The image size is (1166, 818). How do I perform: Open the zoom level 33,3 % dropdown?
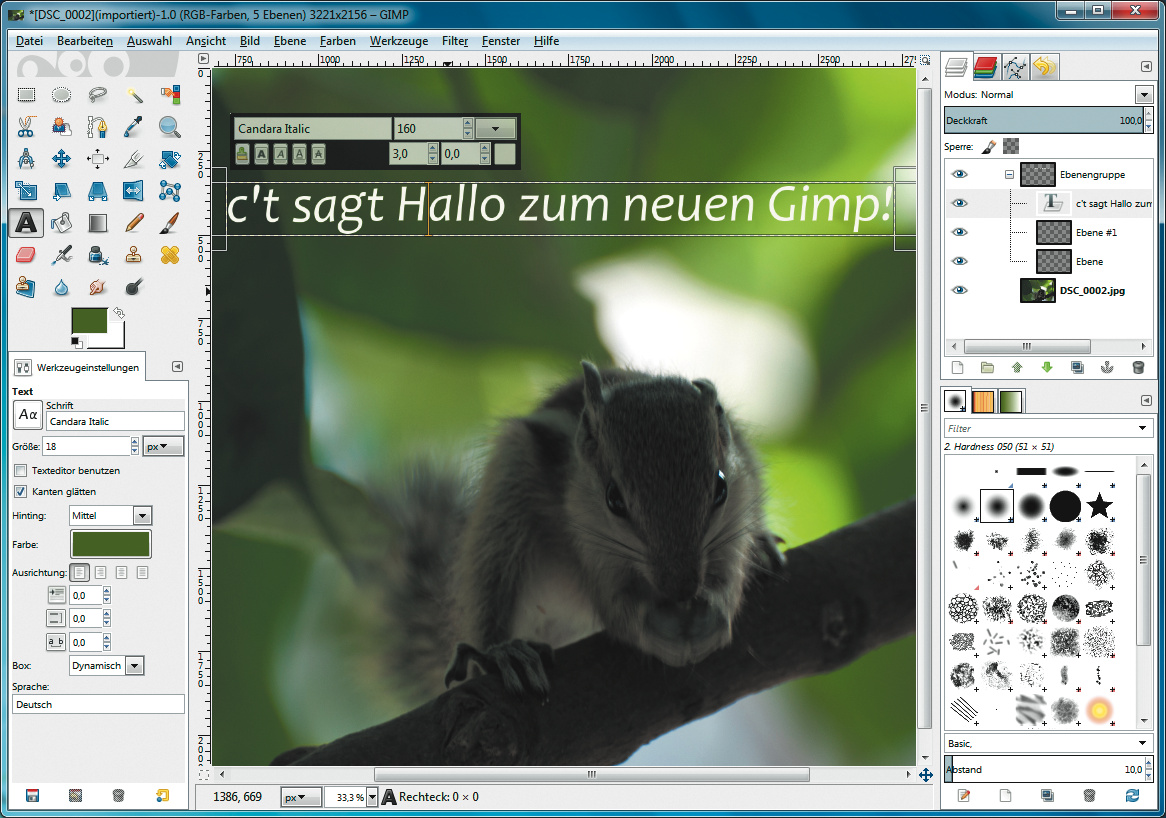[x=372, y=796]
